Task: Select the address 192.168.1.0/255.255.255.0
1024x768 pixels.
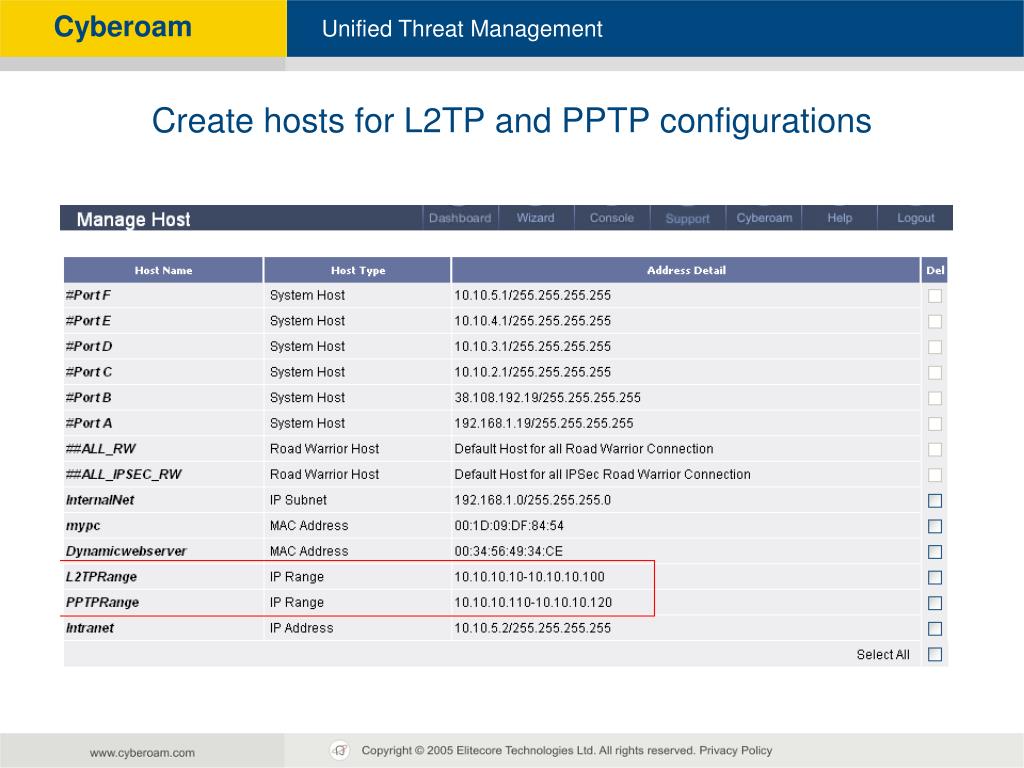Action: [x=533, y=500]
